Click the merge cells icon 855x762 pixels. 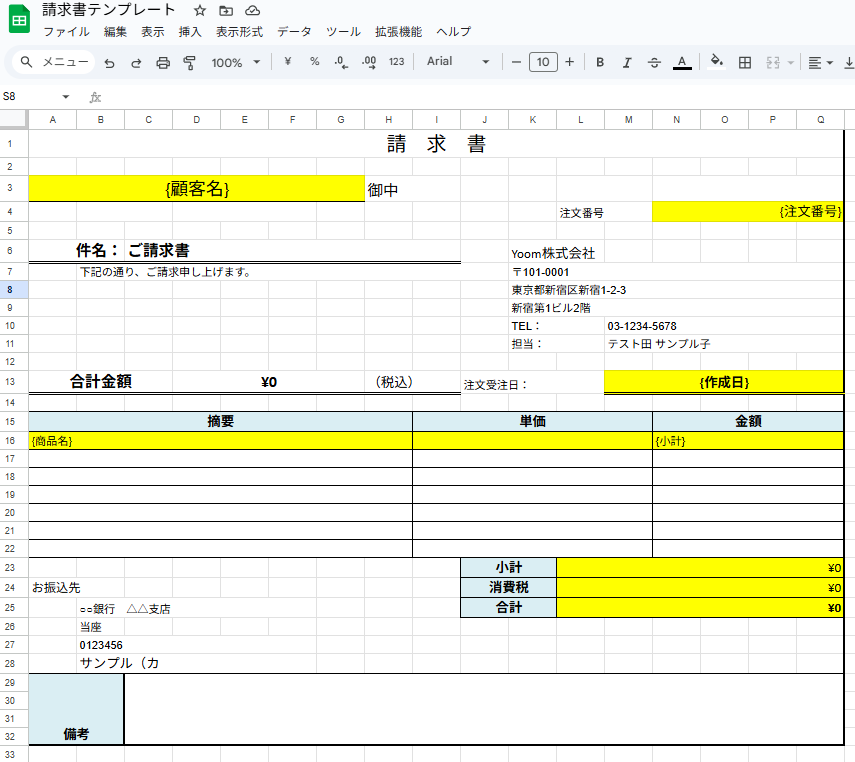coord(773,63)
